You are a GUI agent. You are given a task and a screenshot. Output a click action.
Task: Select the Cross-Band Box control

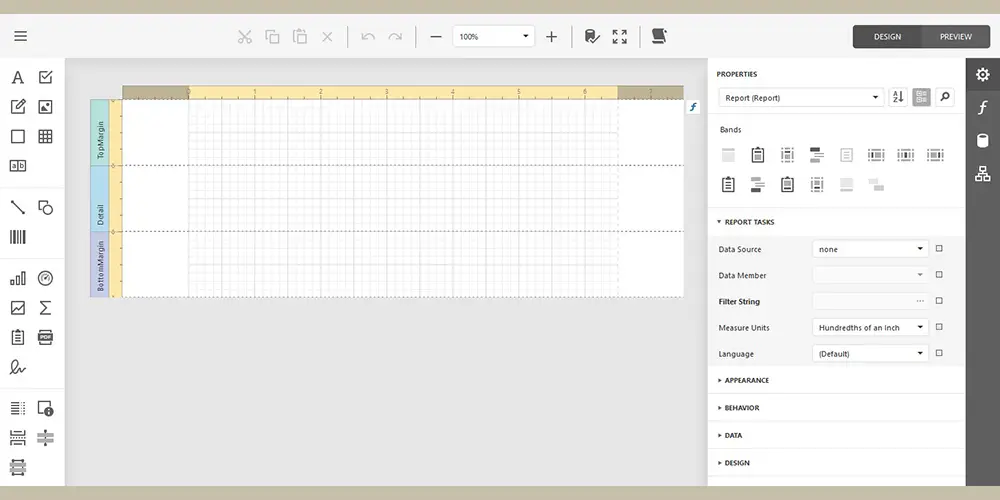point(18,467)
